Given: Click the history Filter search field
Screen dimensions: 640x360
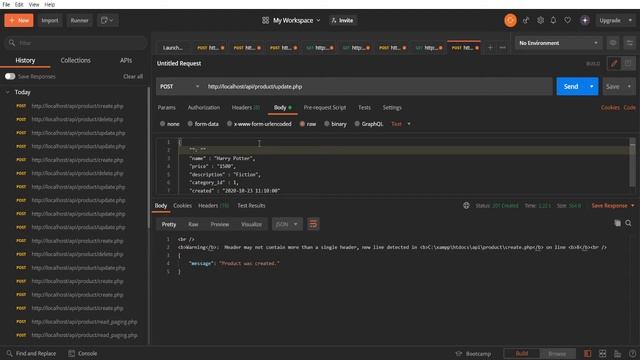Looking at the screenshot, I should [x=76, y=43].
